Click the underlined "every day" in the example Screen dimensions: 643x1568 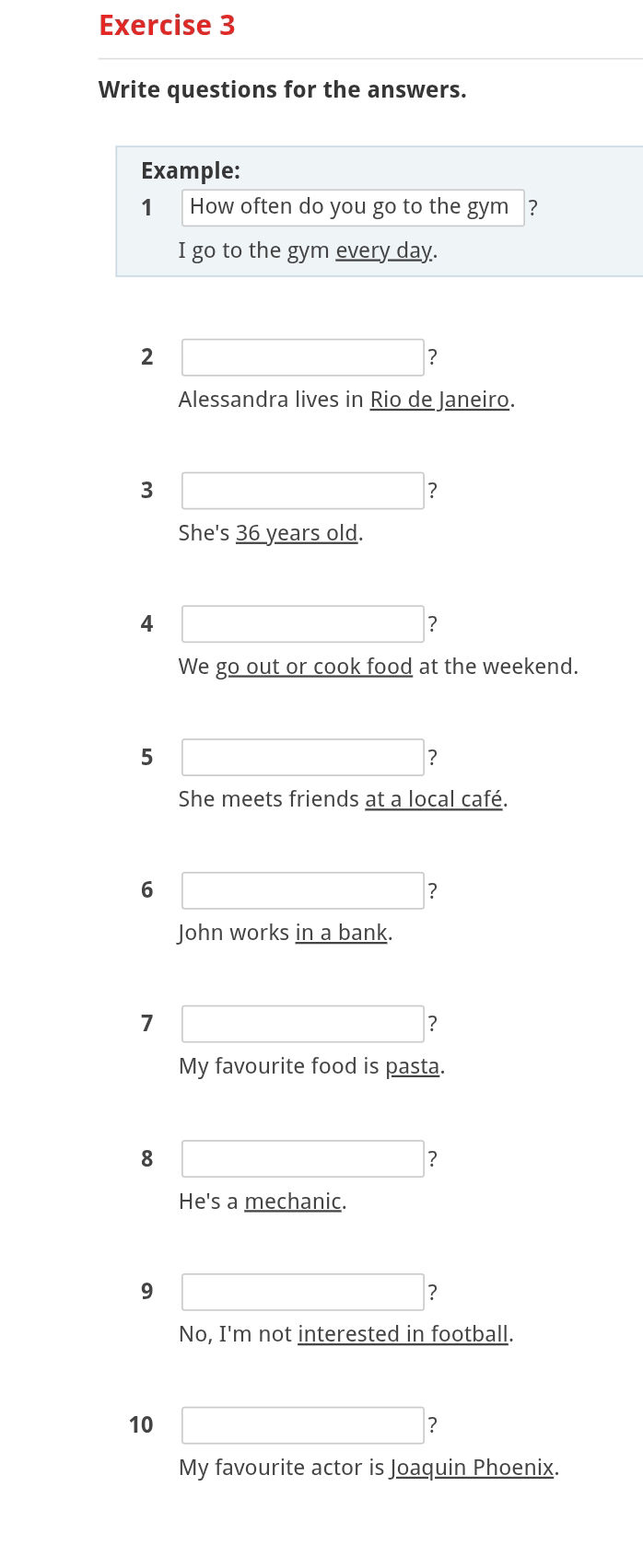(x=384, y=250)
